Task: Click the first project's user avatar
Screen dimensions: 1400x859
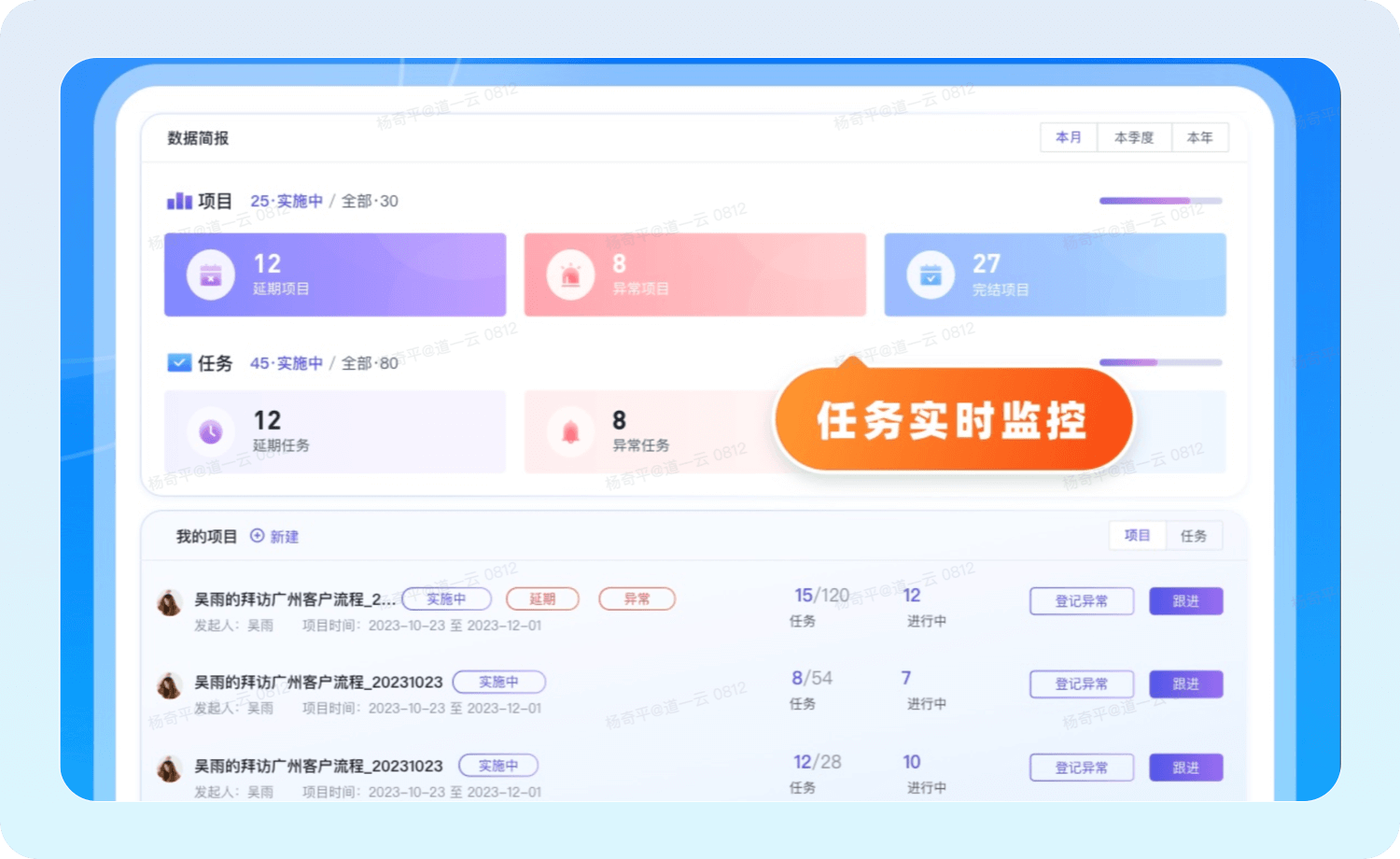Action: click(x=169, y=603)
